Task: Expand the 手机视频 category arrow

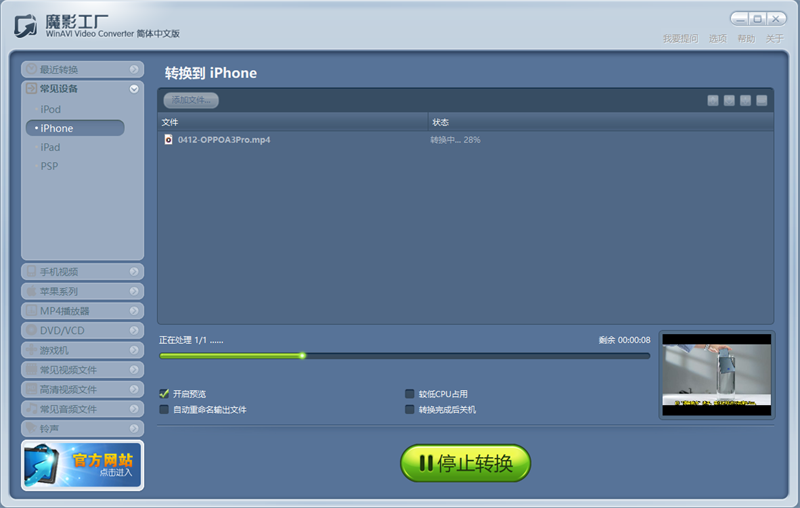Action: tap(134, 271)
